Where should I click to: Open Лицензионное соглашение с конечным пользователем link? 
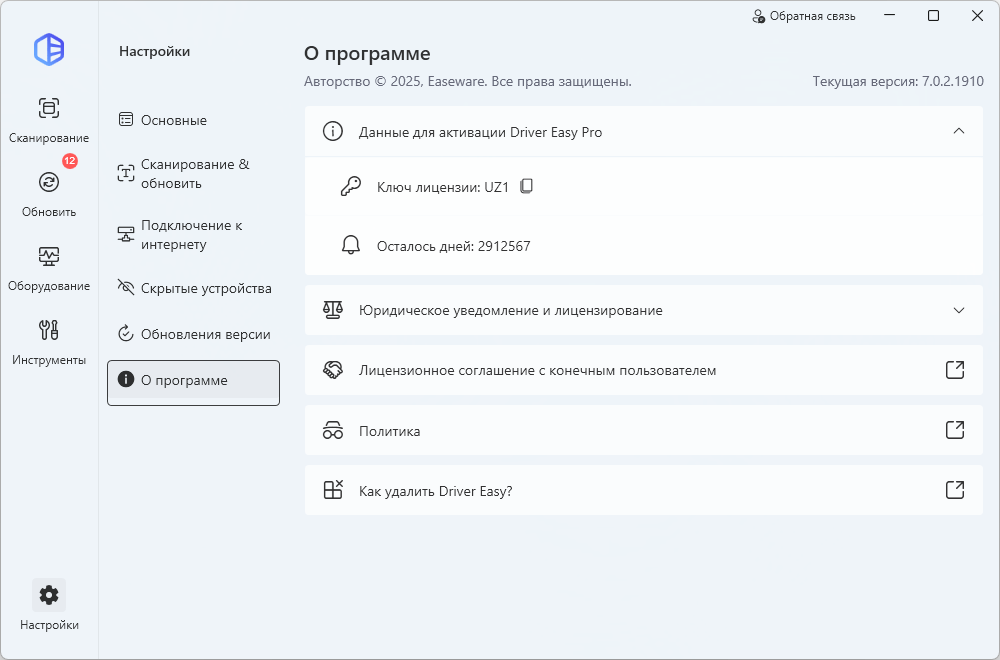(x=643, y=370)
